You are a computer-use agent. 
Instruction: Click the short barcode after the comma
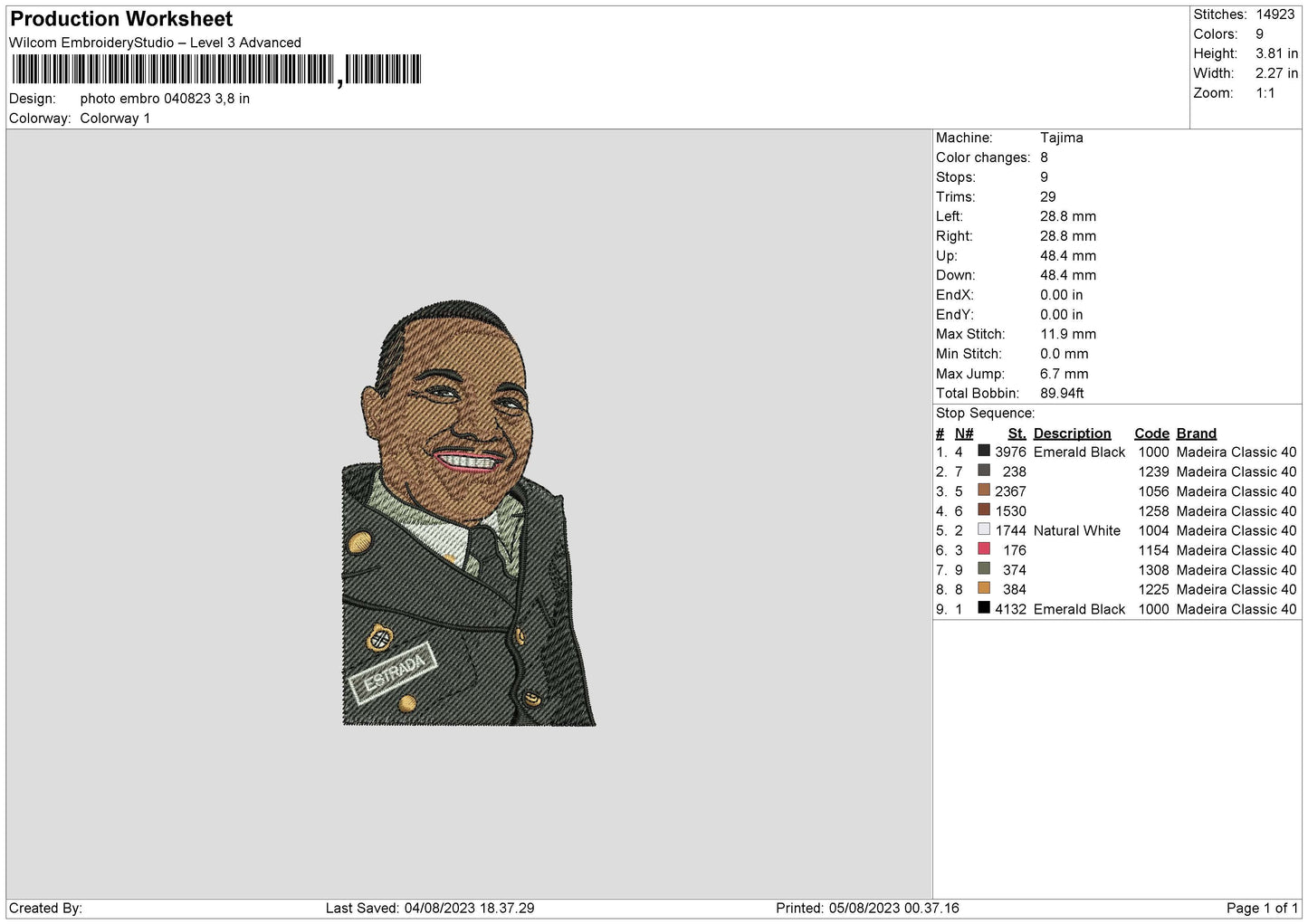click(x=384, y=70)
